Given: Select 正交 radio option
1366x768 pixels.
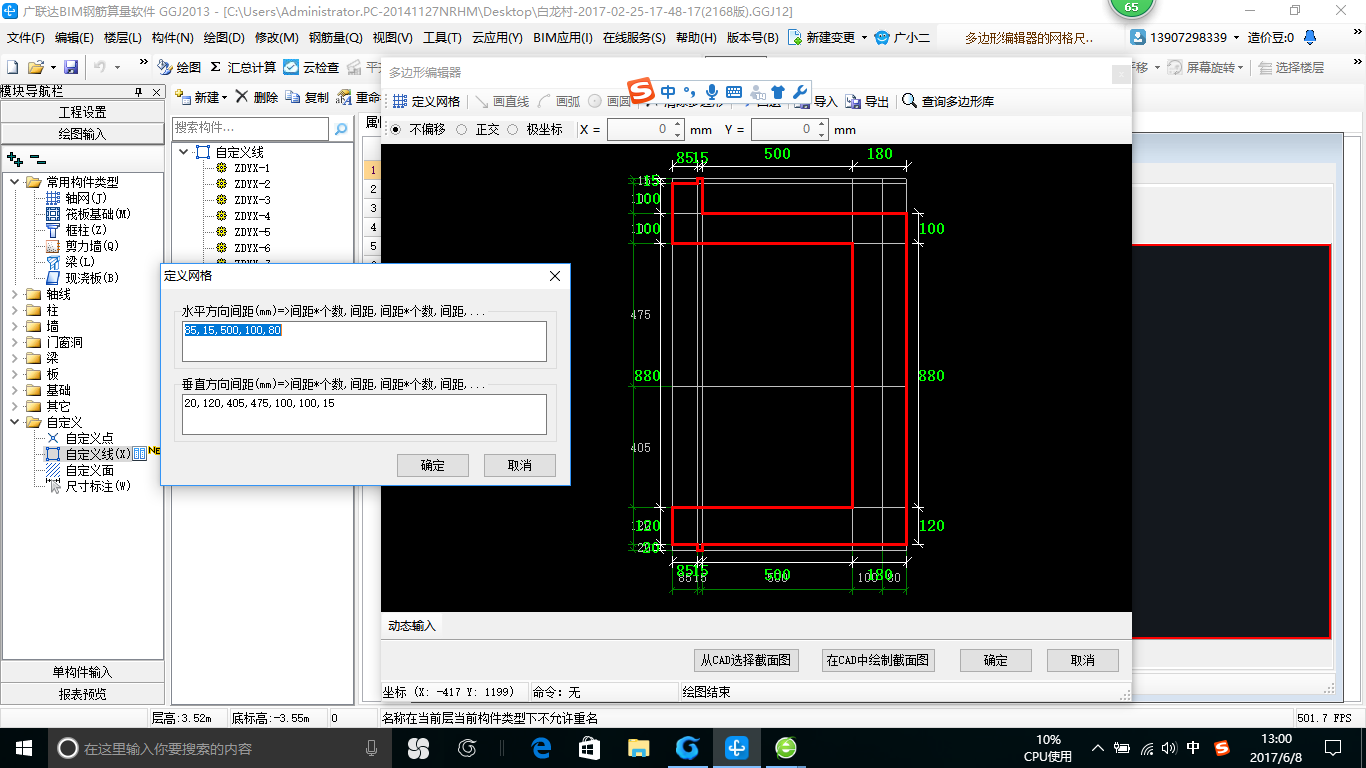Looking at the screenshot, I should point(461,129).
